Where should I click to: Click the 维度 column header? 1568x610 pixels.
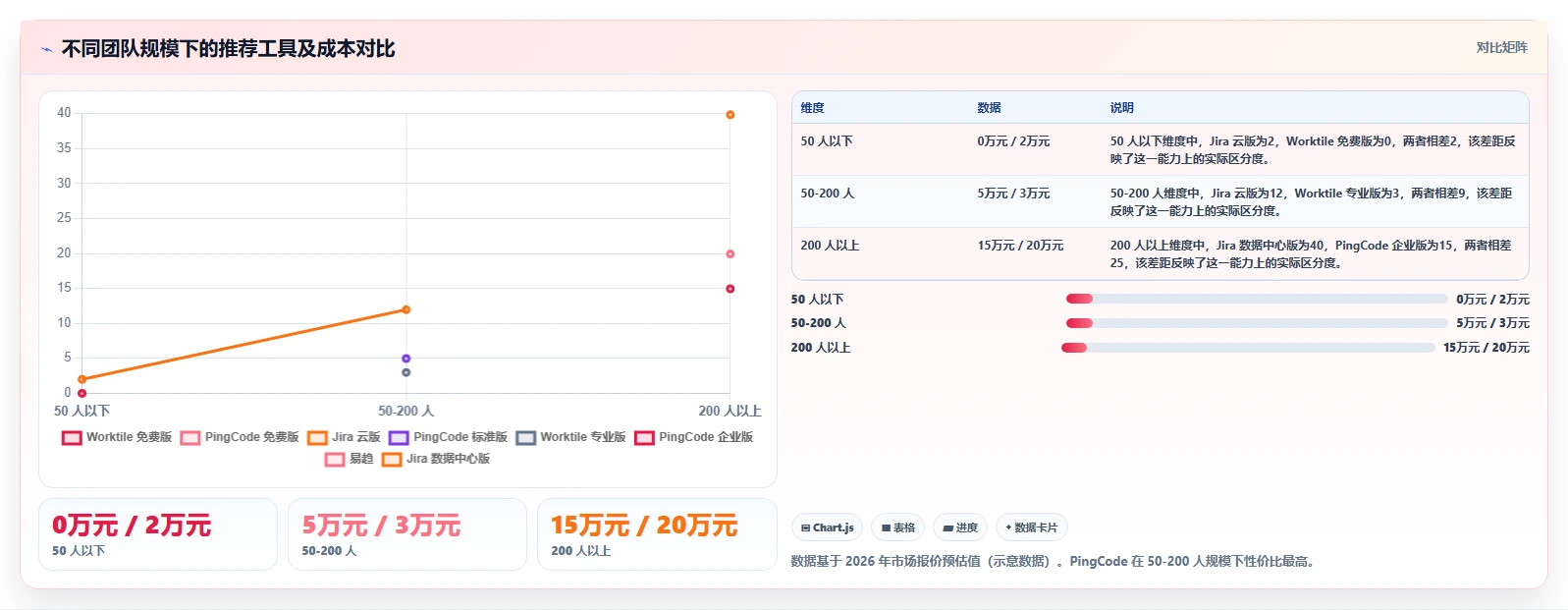pos(812,108)
